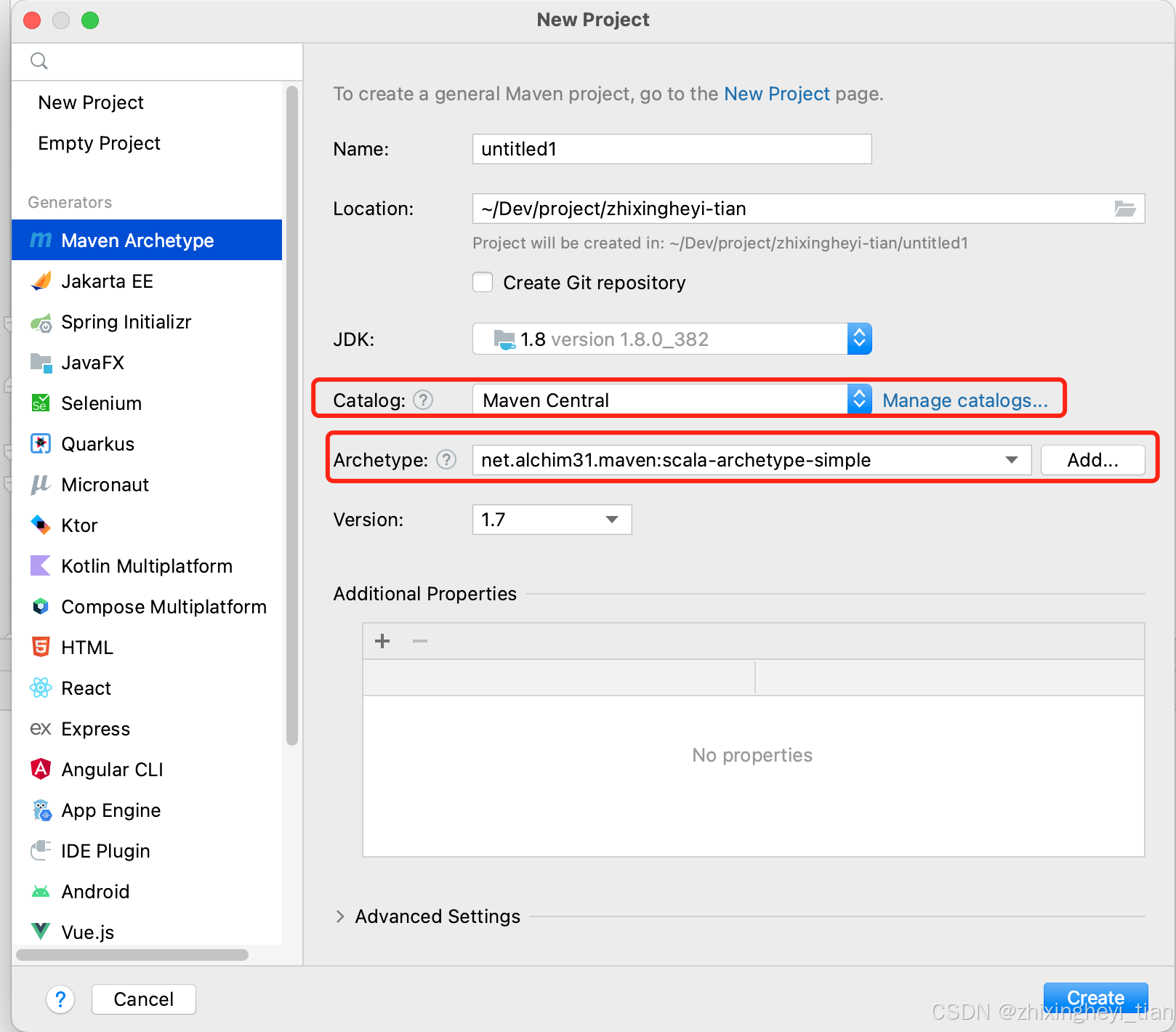Click the Jakarta EE sail icon
Image resolution: width=1176 pixels, height=1032 pixels.
(x=41, y=281)
